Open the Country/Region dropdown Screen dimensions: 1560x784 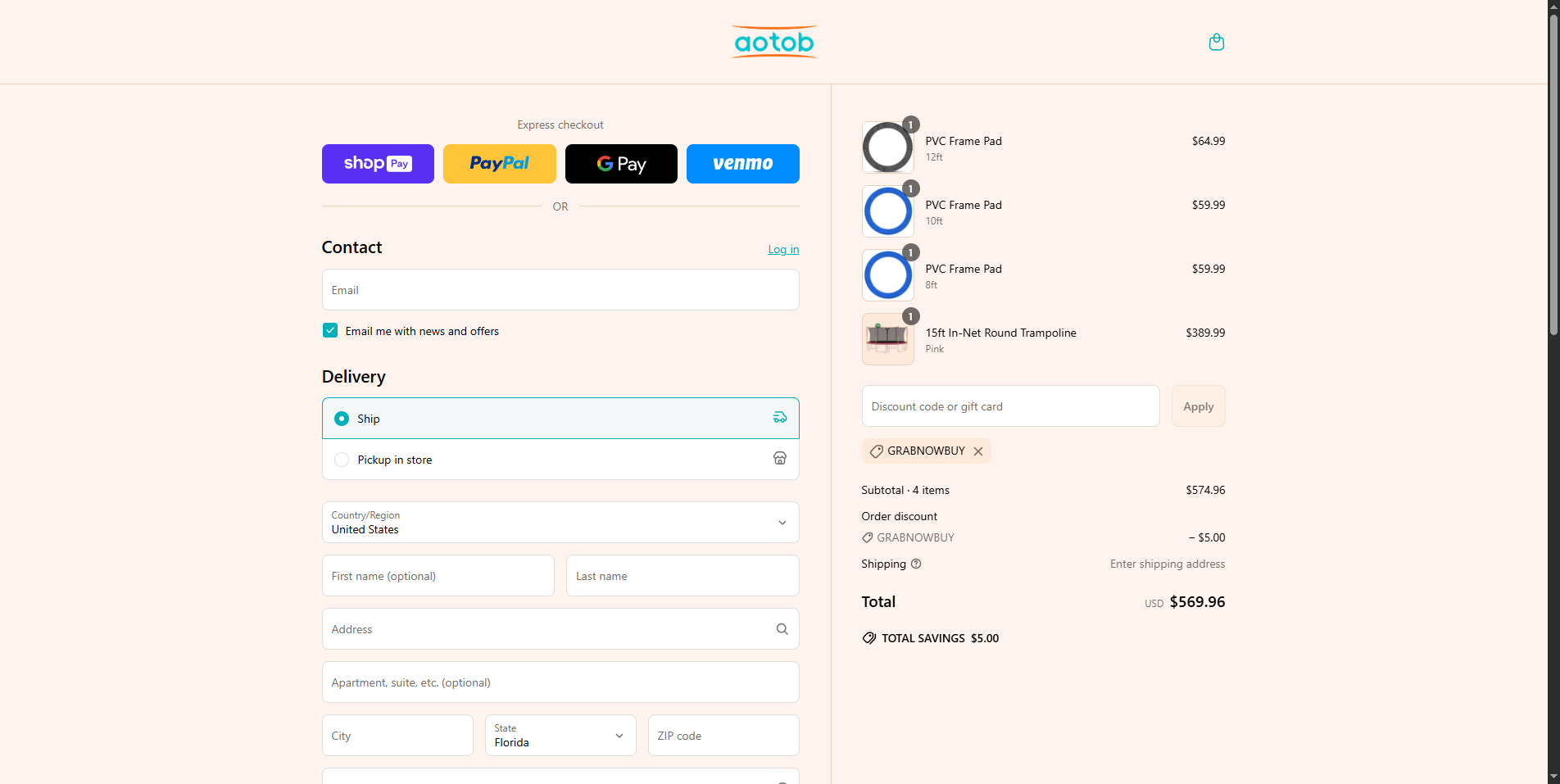[x=560, y=523]
